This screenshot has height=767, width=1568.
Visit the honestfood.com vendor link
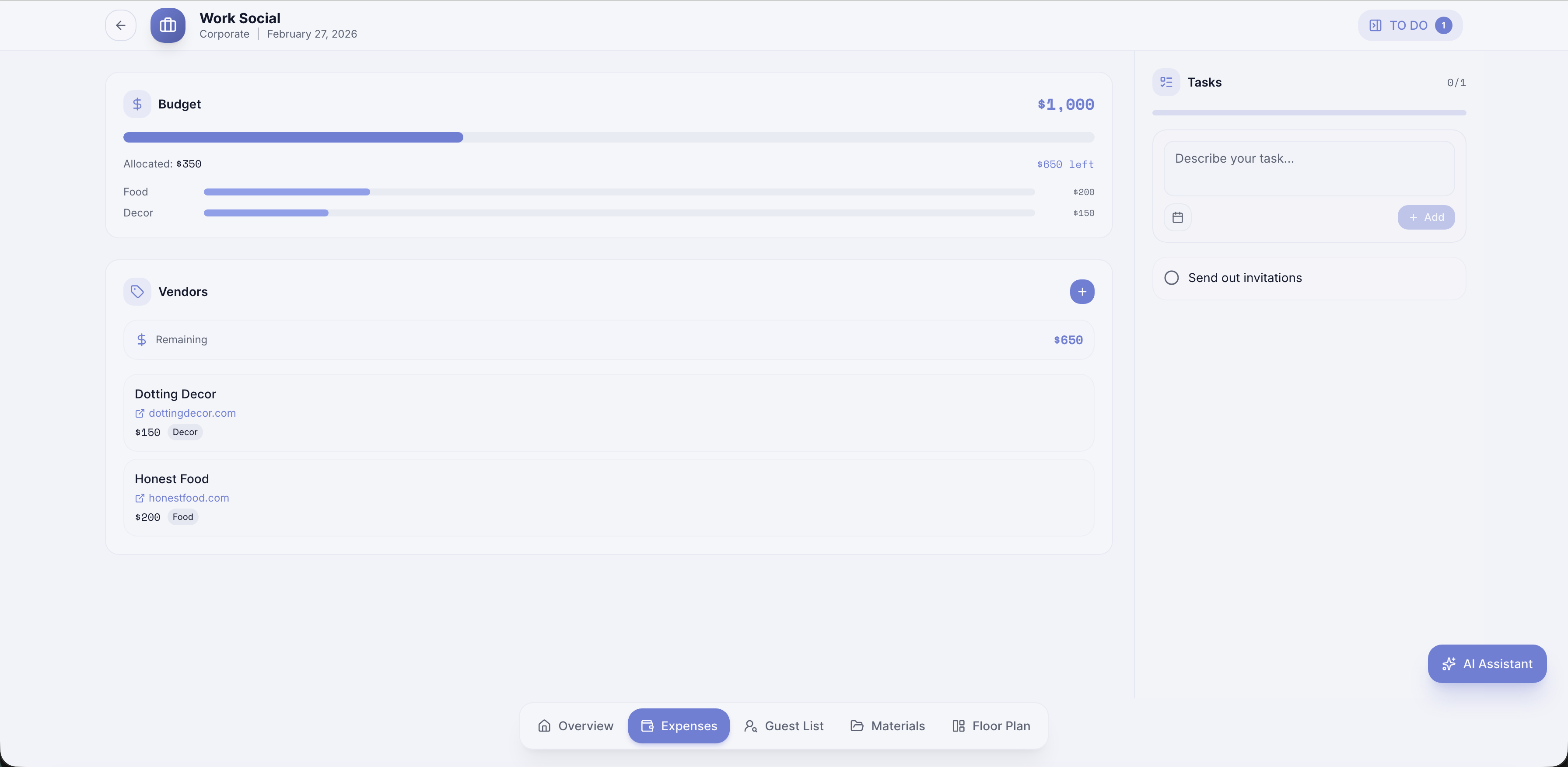pyautogui.click(x=189, y=498)
